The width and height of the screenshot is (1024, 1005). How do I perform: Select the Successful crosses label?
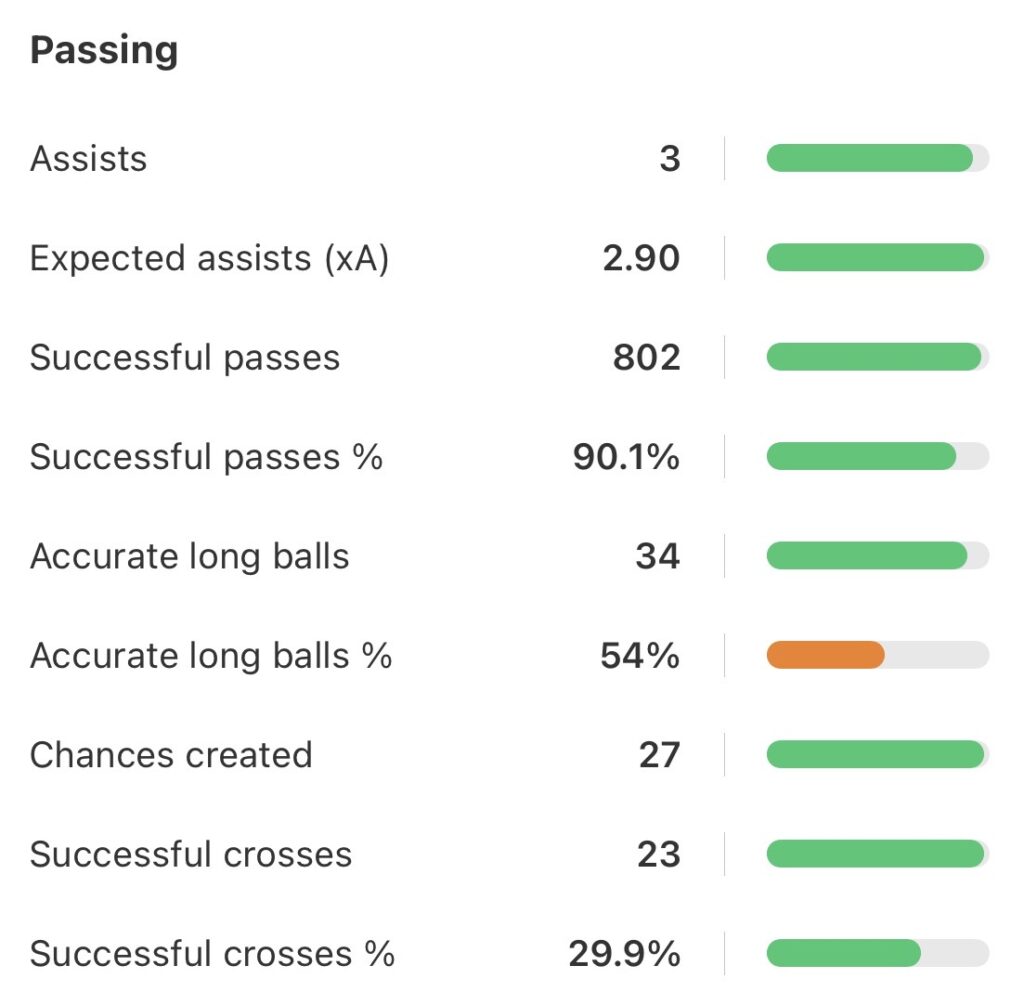191,854
